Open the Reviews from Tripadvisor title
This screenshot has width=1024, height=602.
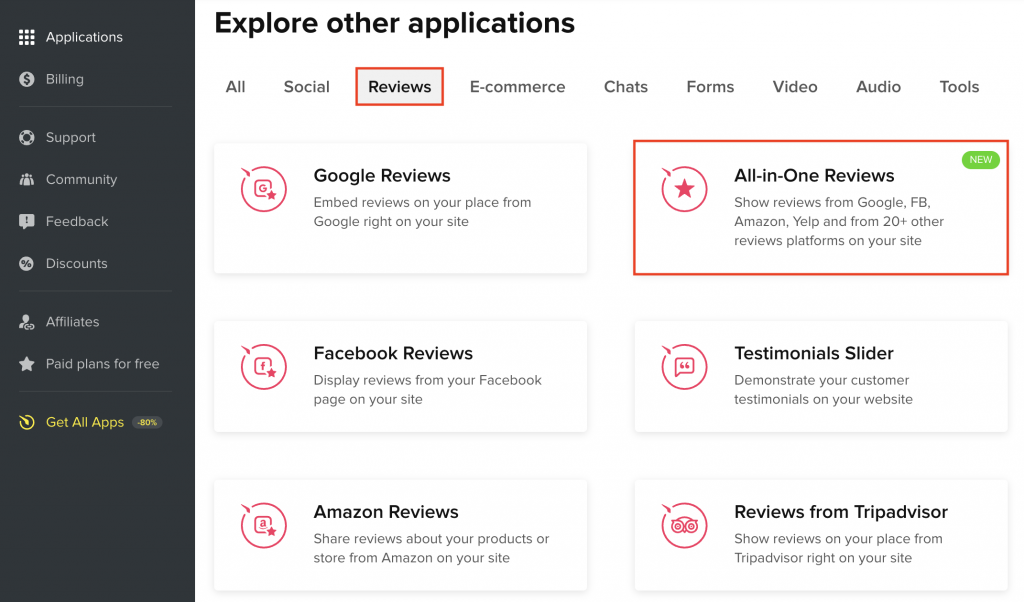(x=840, y=512)
